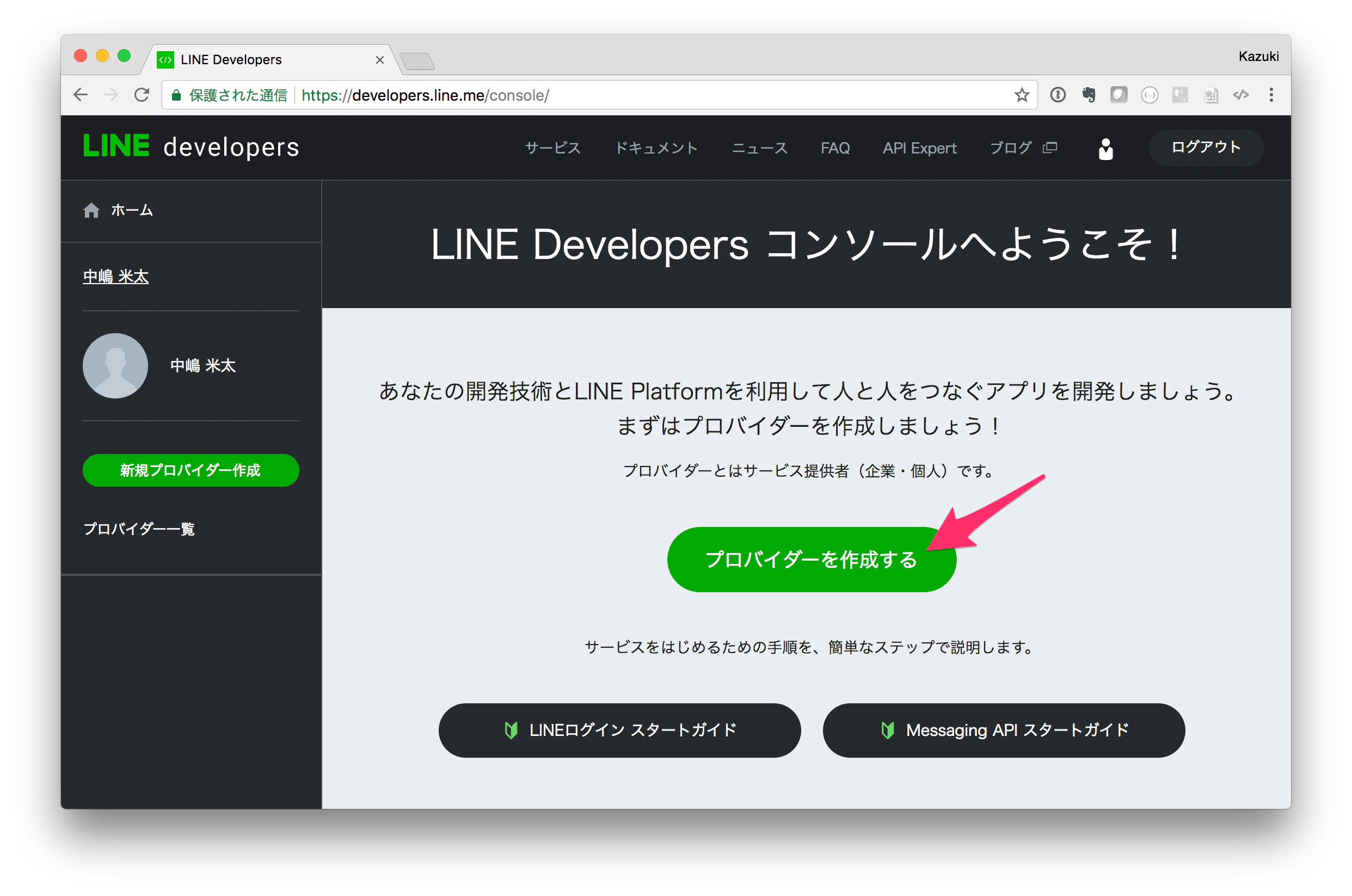Open the ブログ external link

click(x=1023, y=148)
